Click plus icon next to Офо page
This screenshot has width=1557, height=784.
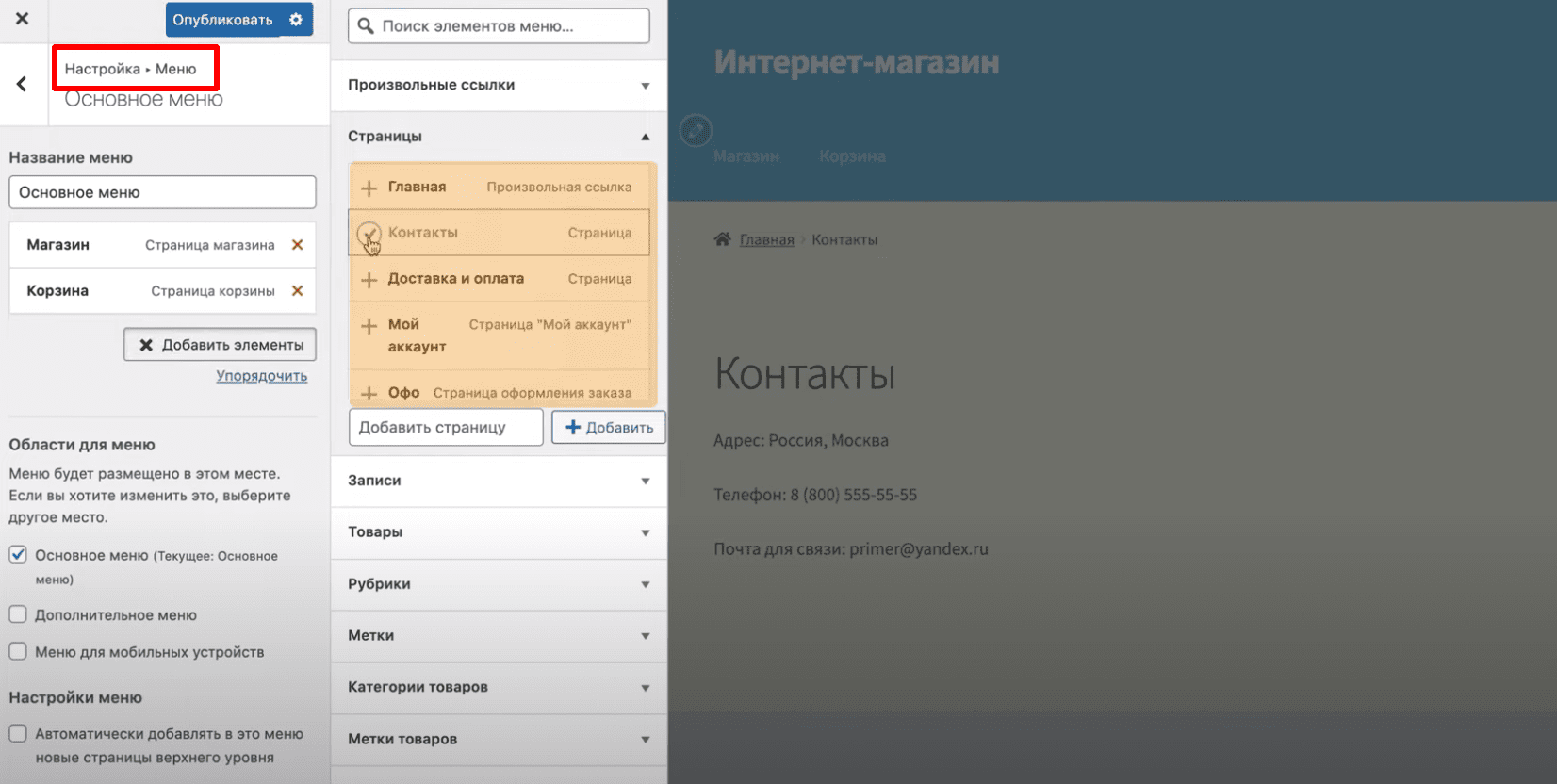point(369,393)
